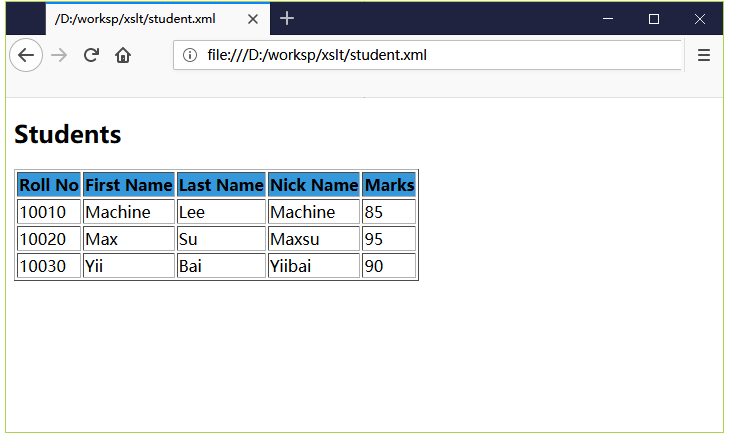The image size is (729, 437).
Task: Click the browser back arrow button
Action: 26,55
